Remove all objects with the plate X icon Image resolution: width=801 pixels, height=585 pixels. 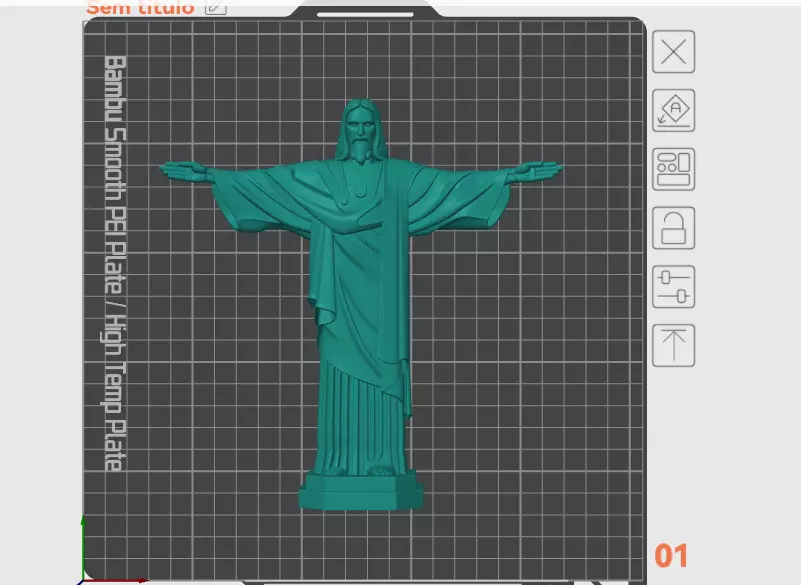673,52
